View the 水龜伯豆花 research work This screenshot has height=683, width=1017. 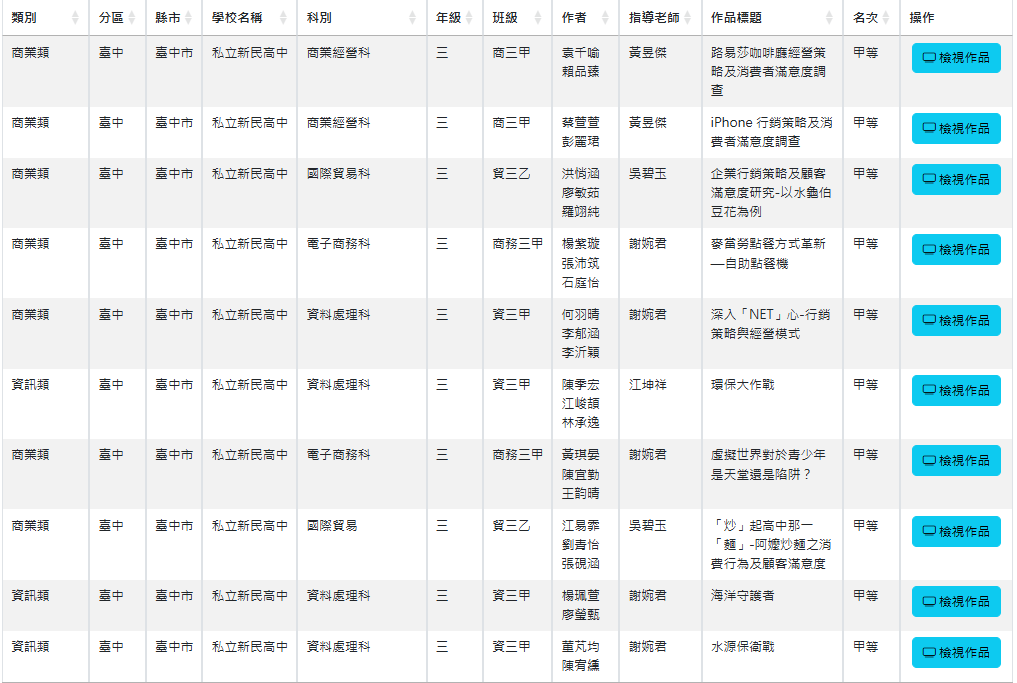pos(956,179)
